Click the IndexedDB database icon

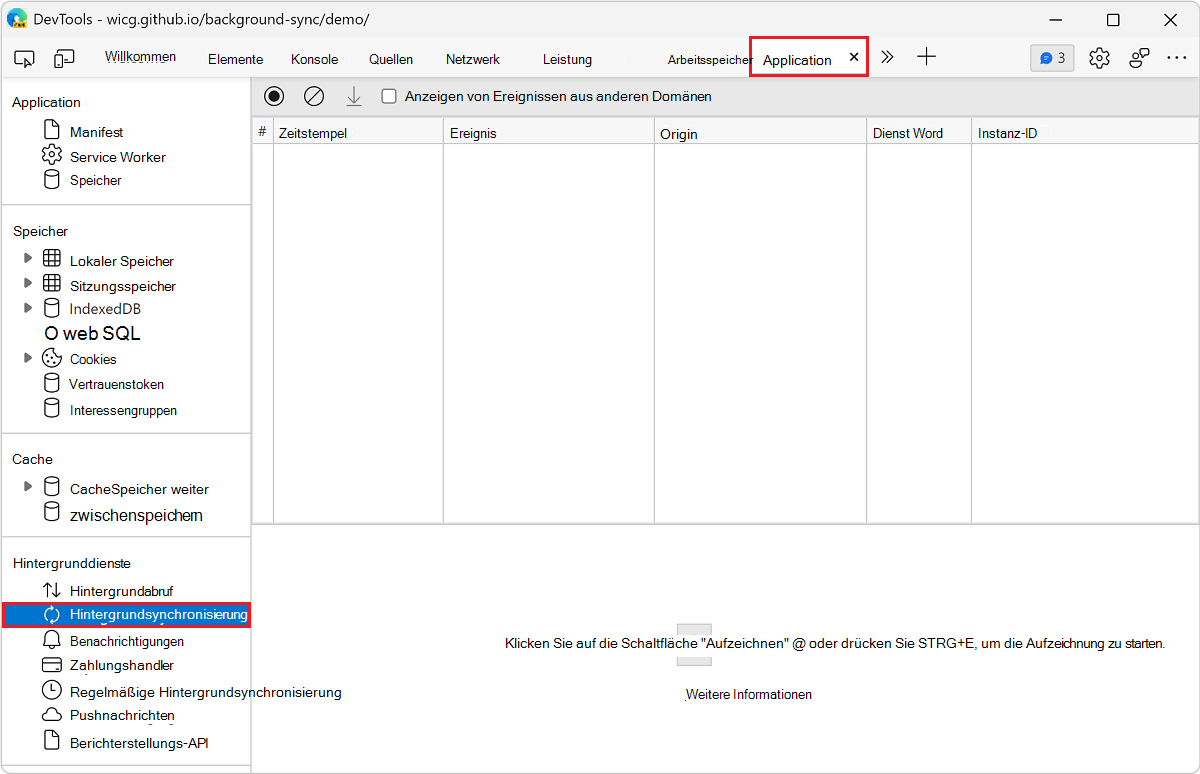[52, 308]
